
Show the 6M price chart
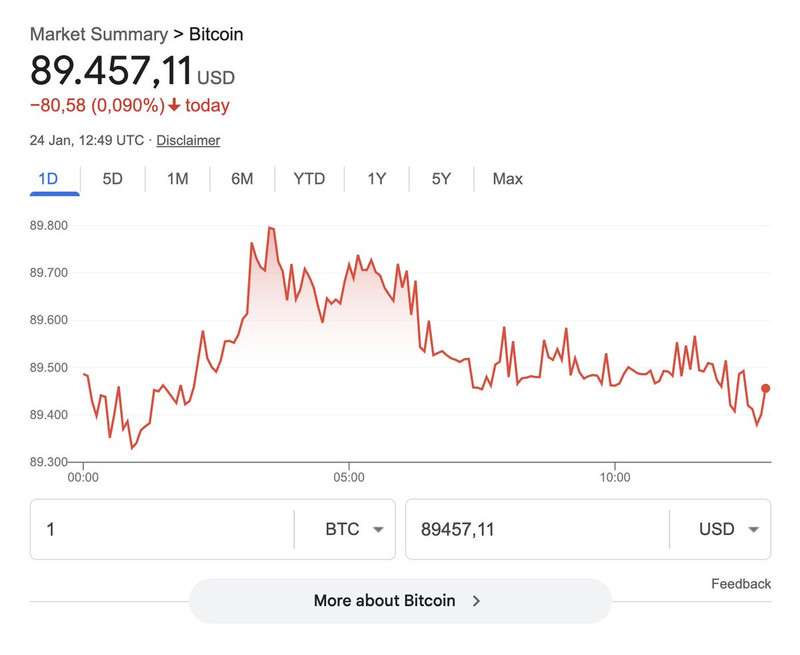coord(242,179)
